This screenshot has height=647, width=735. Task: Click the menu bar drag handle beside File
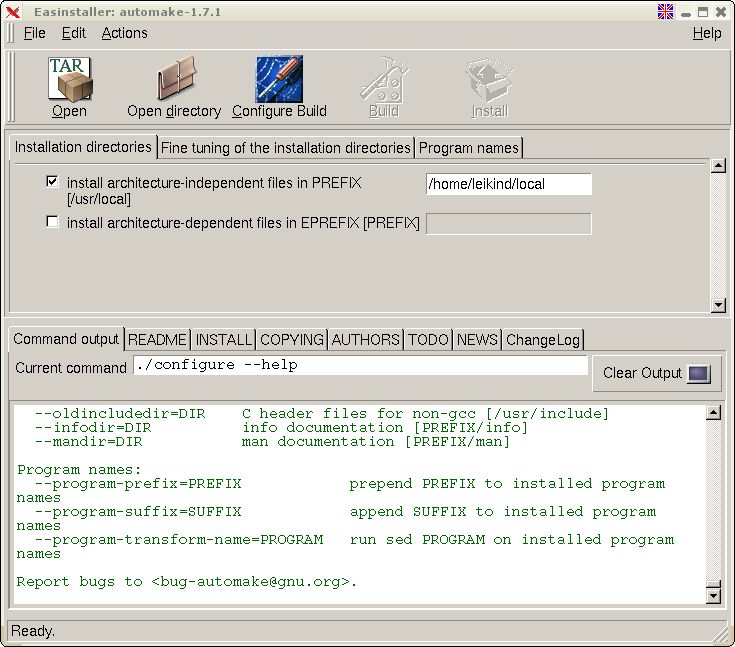[11, 33]
